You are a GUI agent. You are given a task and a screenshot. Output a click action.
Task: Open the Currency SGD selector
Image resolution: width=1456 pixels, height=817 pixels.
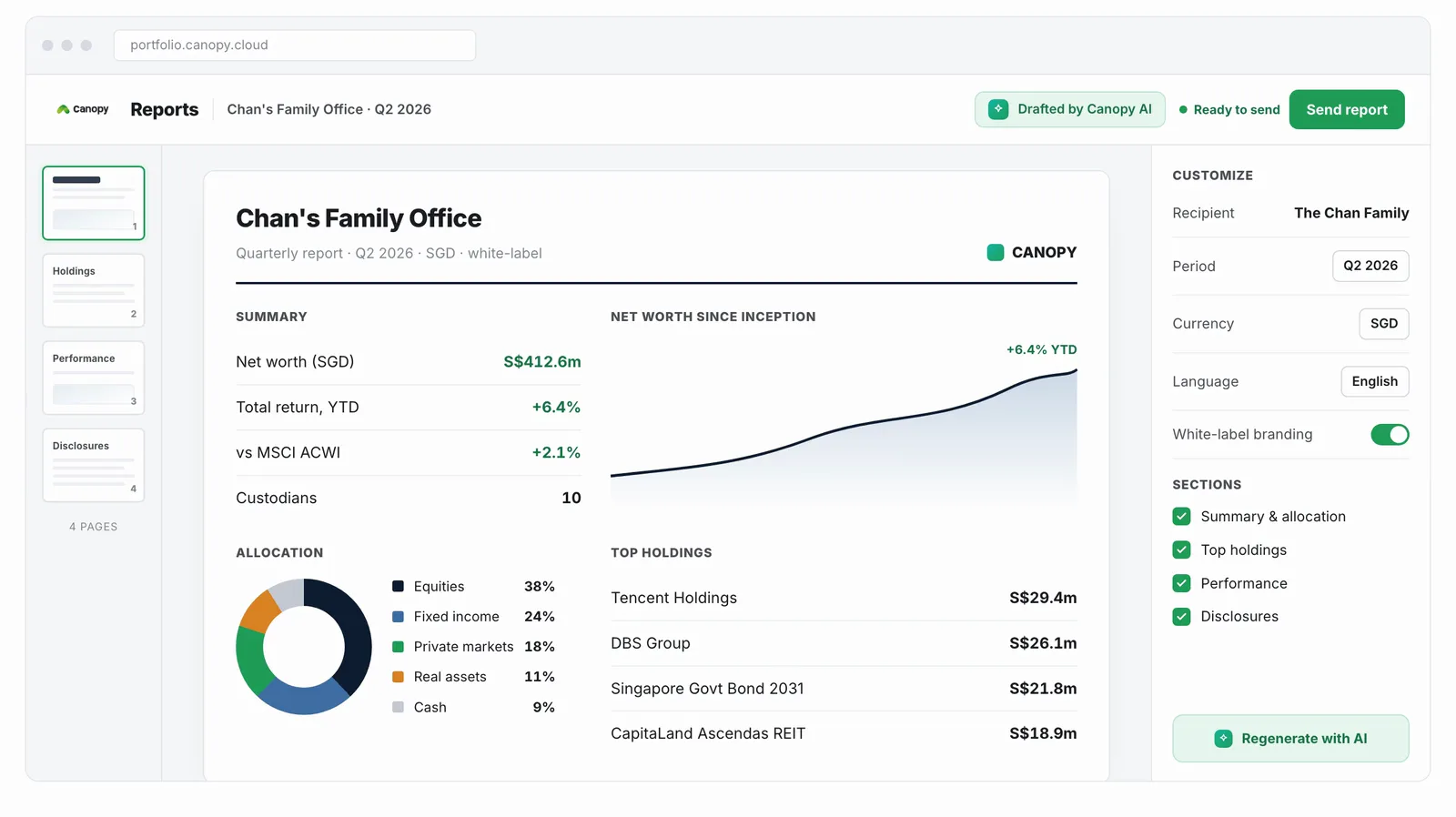tap(1383, 324)
